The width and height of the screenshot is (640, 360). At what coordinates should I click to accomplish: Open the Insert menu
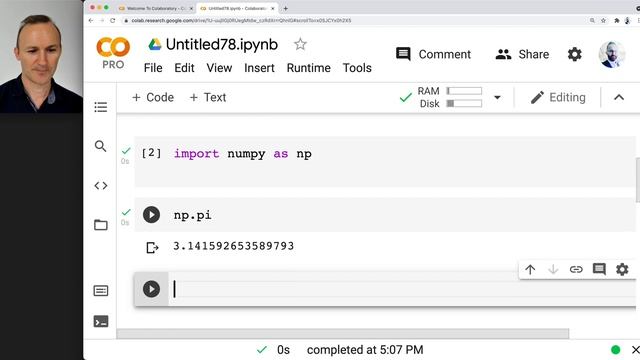(259, 68)
